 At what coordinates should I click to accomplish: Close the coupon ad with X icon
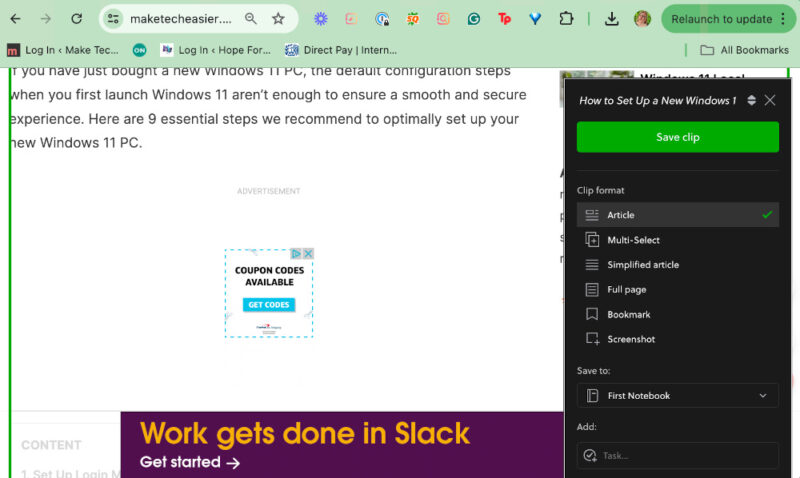pyautogui.click(x=308, y=254)
